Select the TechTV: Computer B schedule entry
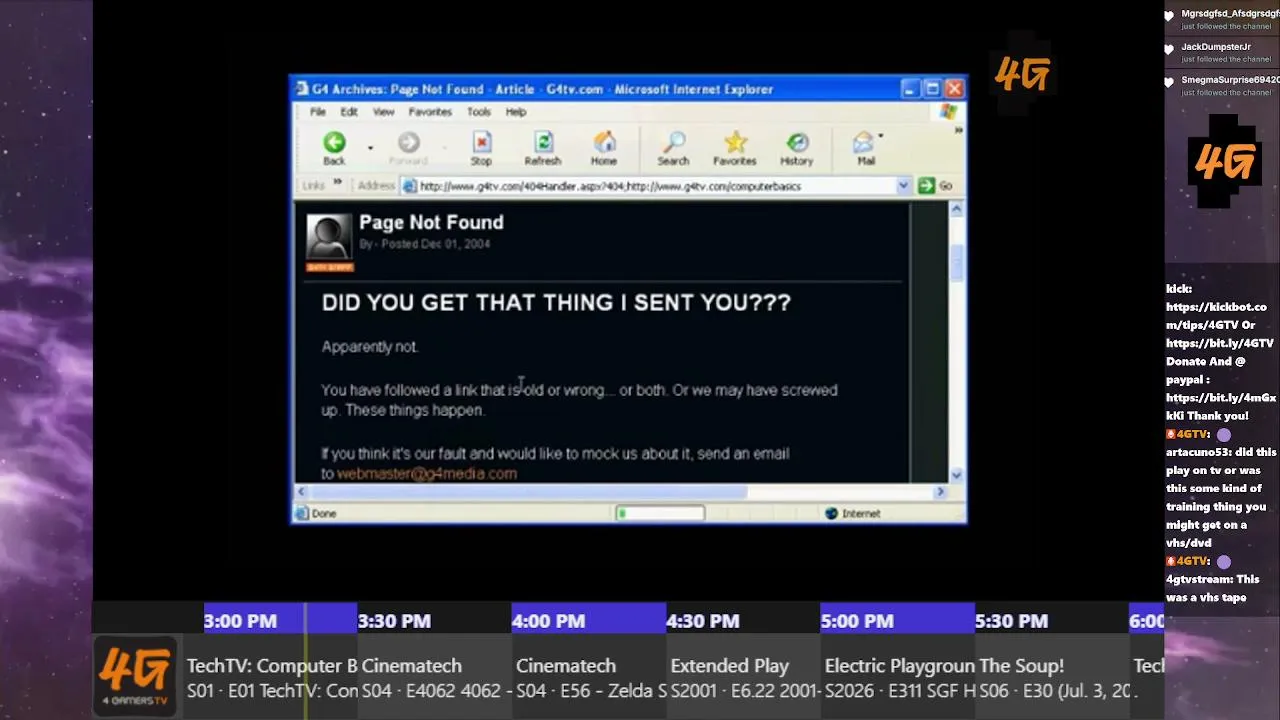This screenshot has width=1280, height=720. pos(271,677)
